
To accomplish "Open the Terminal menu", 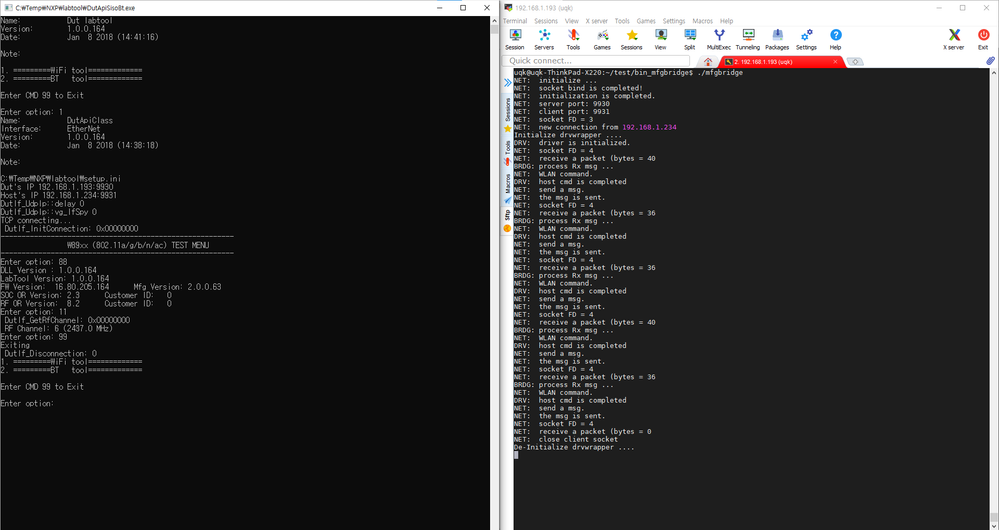I will click(x=515, y=21).
